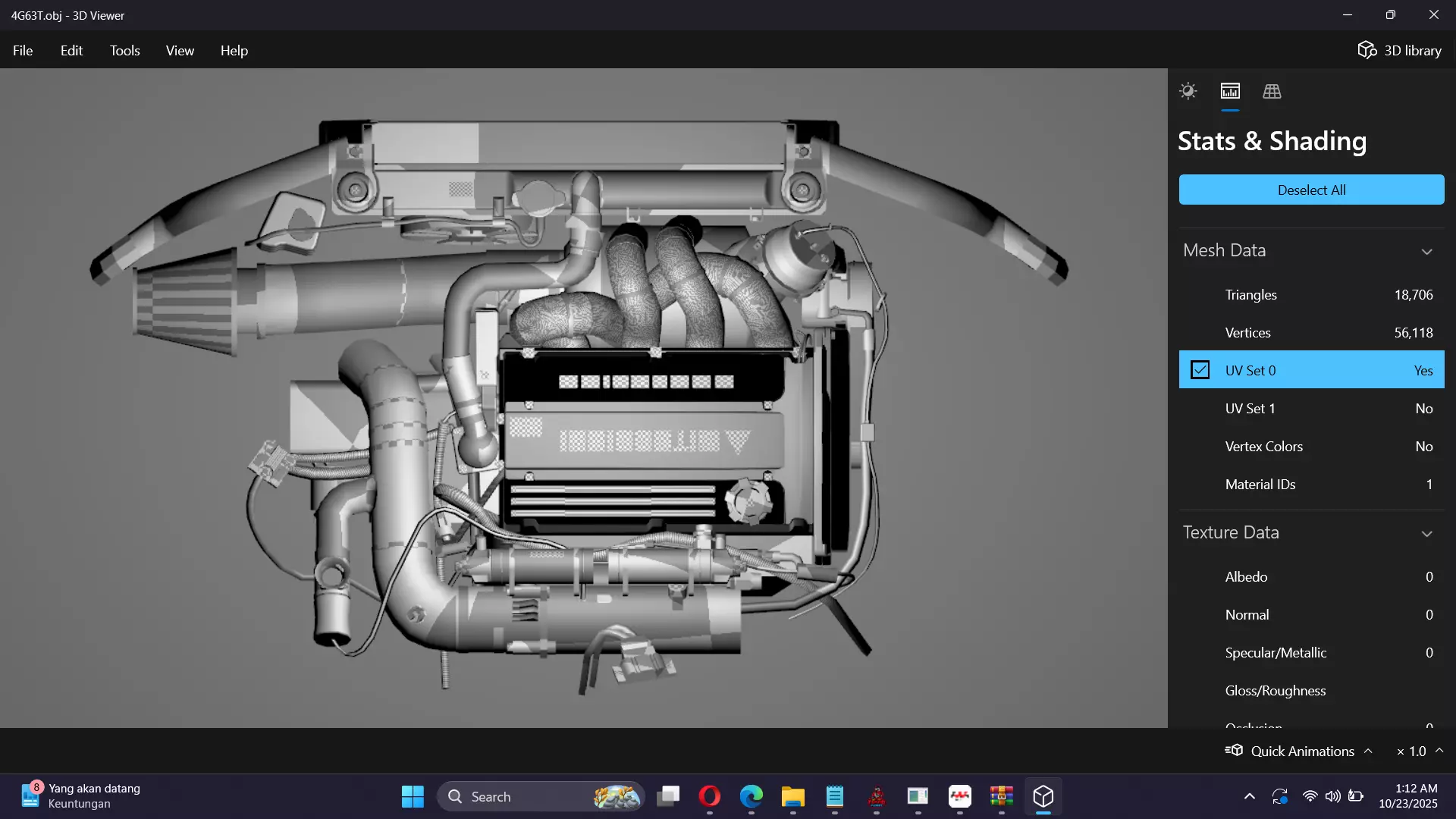Open the 3D library
Image resolution: width=1456 pixels, height=819 pixels.
pyautogui.click(x=1399, y=50)
